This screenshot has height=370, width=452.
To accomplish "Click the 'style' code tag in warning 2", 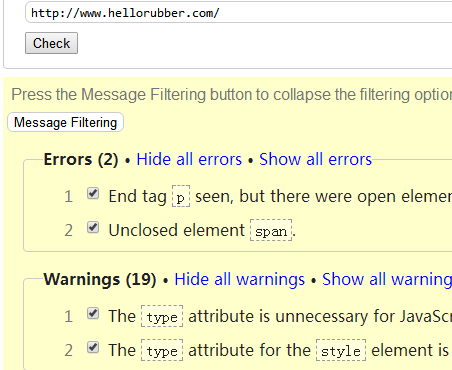I will 341,350.
